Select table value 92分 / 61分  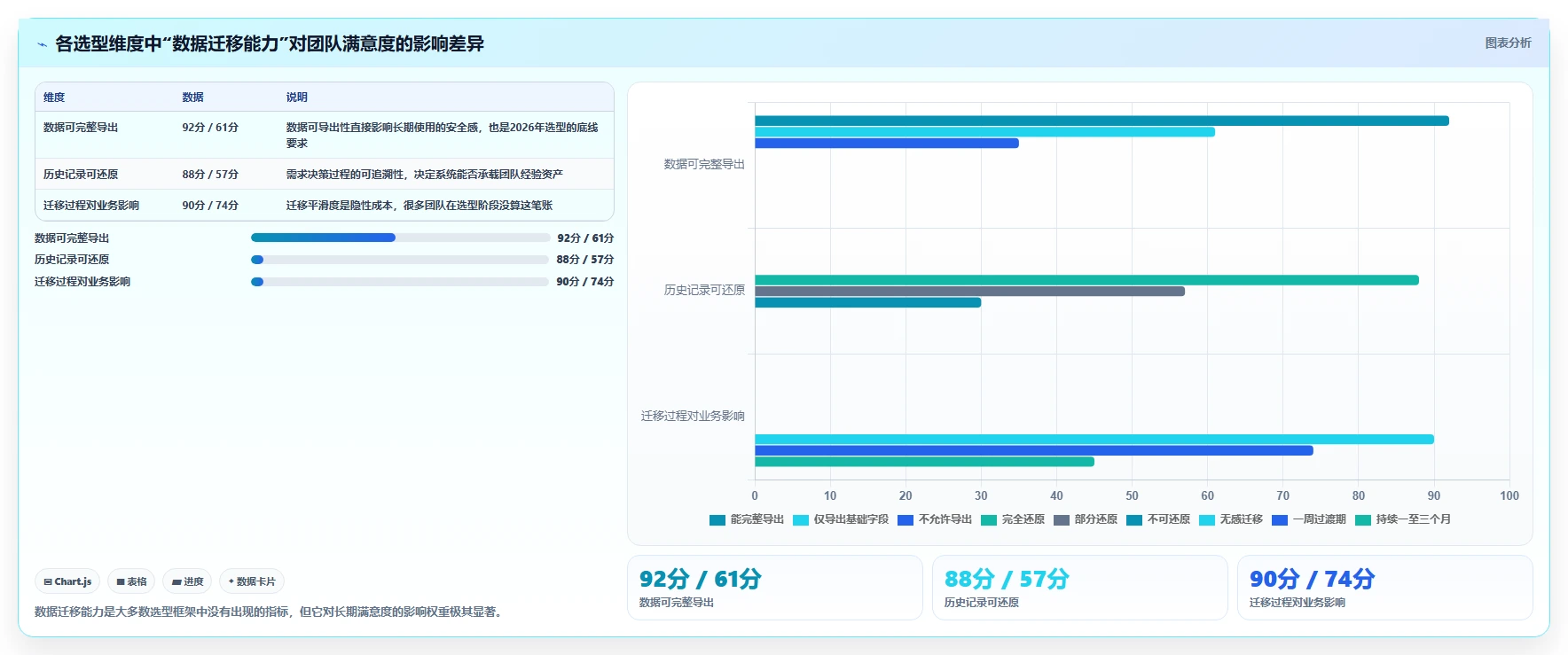coord(210,128)
